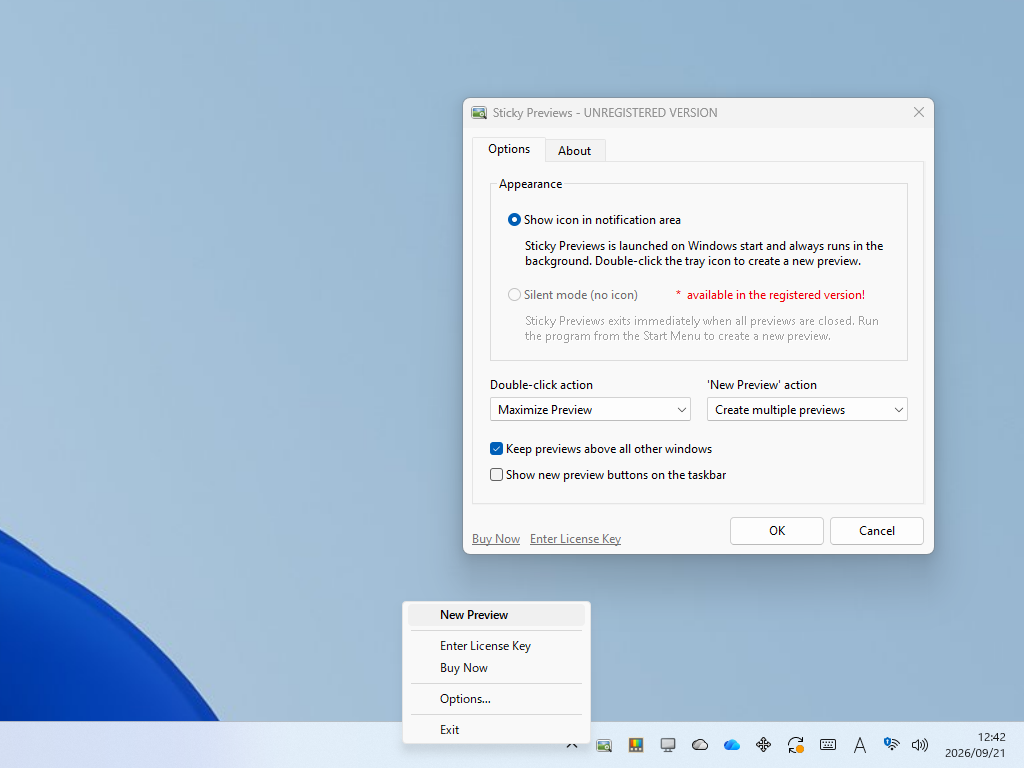
Task: Open the touch keyboard tray icon
Action: tap(827, 745)
